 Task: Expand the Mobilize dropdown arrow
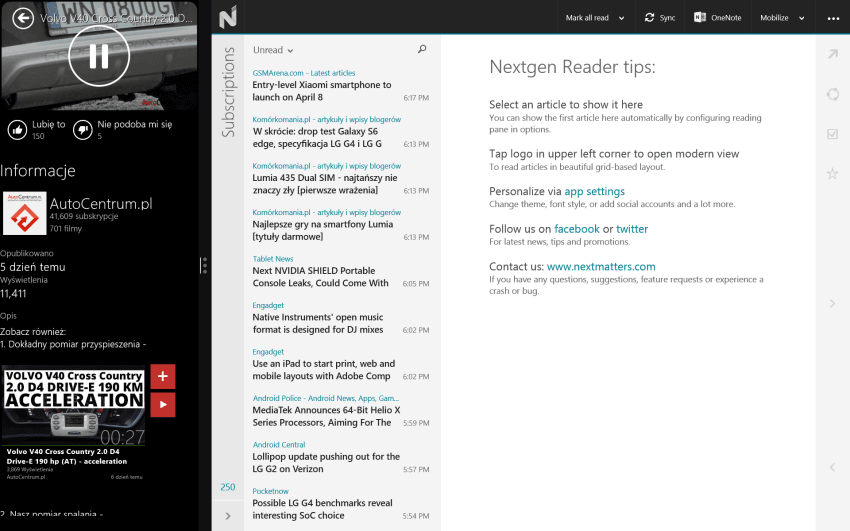[x=802, y=18]
